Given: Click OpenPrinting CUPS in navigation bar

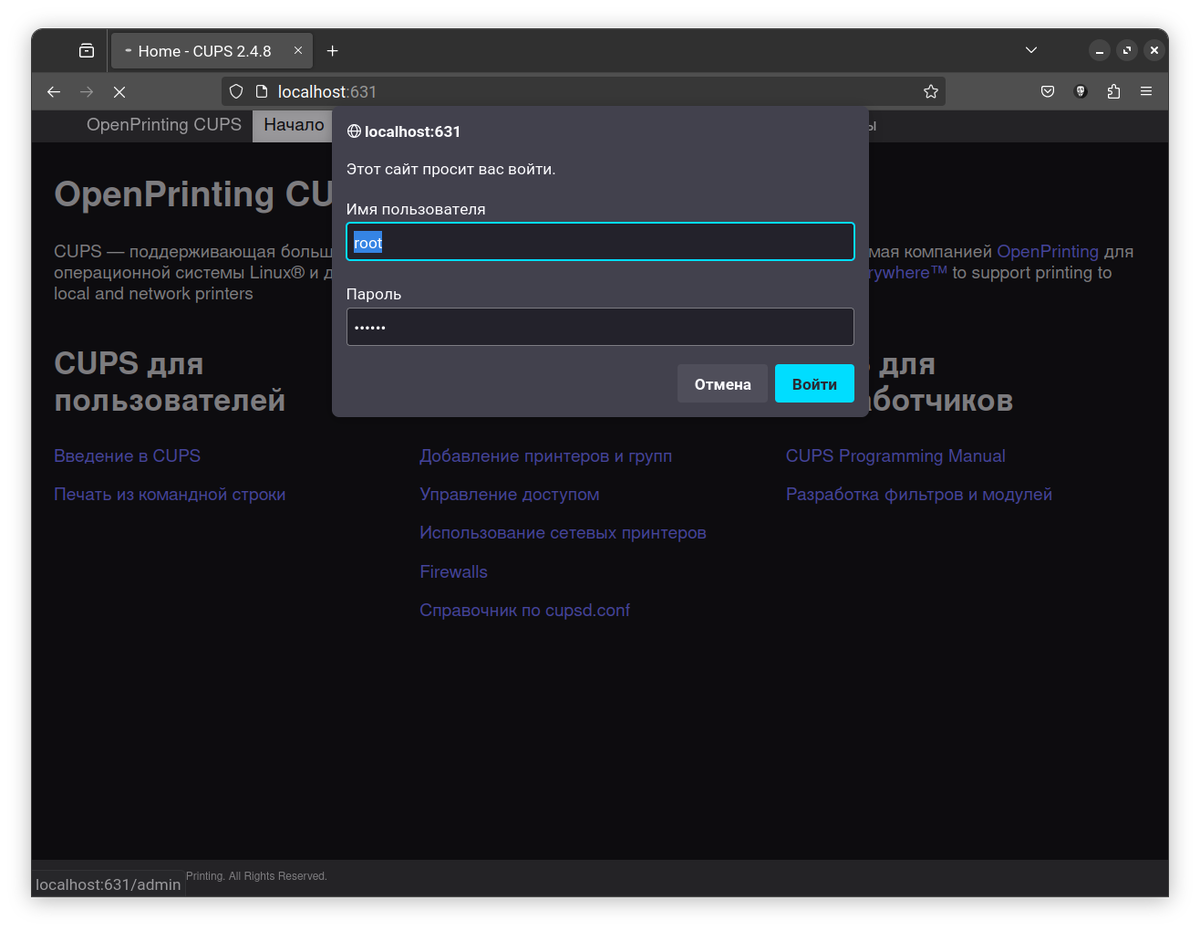Looking at the screenshot, I should [164, 125].
